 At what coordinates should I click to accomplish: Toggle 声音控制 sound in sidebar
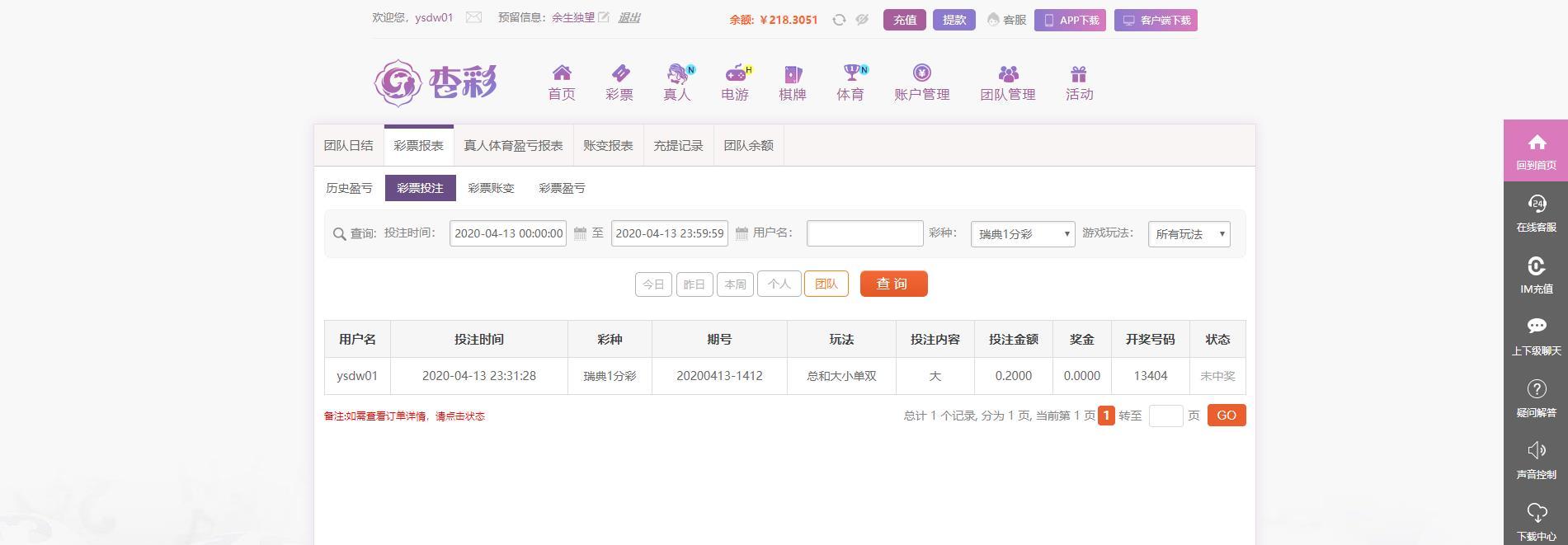point(1536,460)
